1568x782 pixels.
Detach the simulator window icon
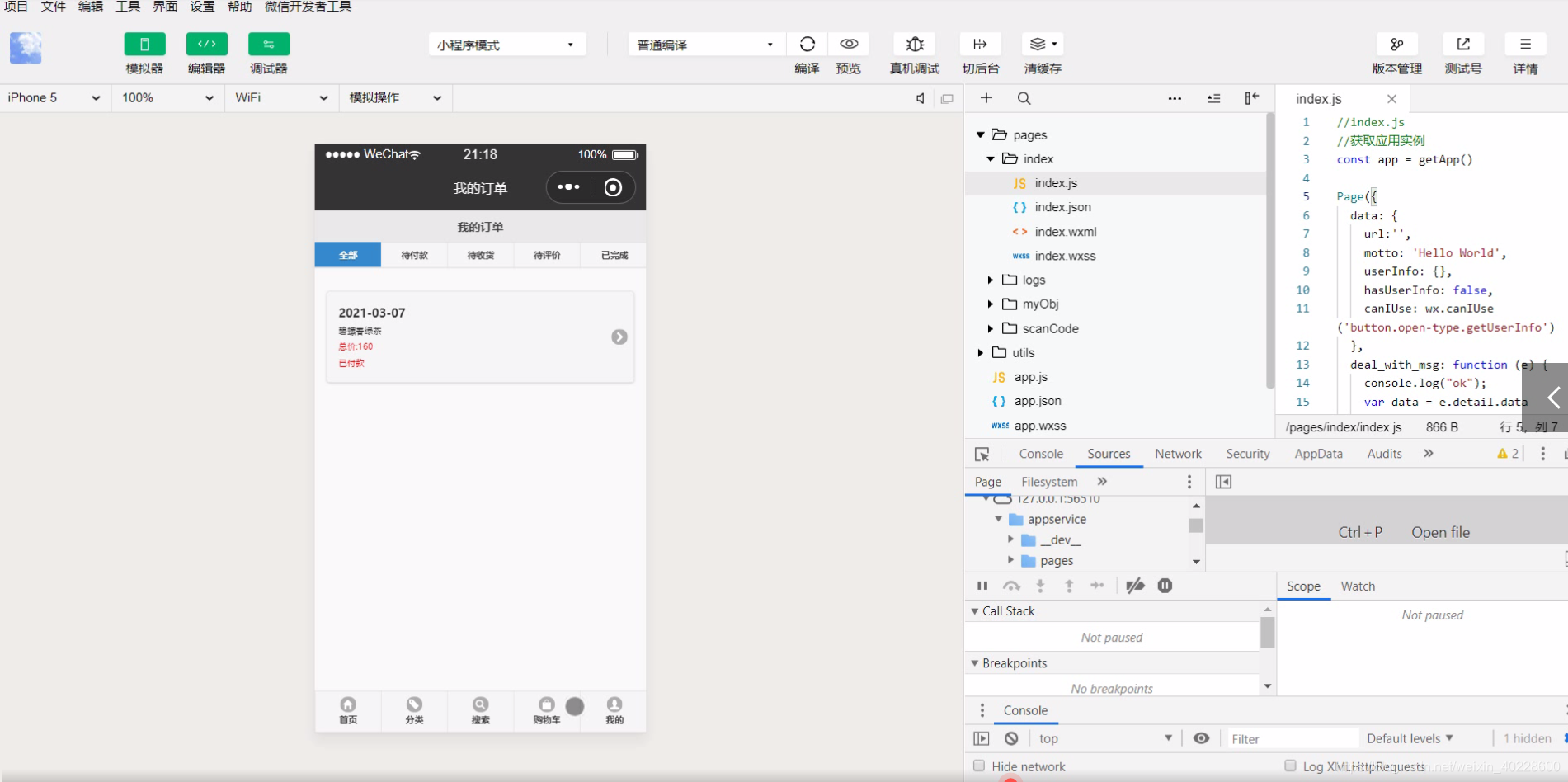tap(947, 99)
